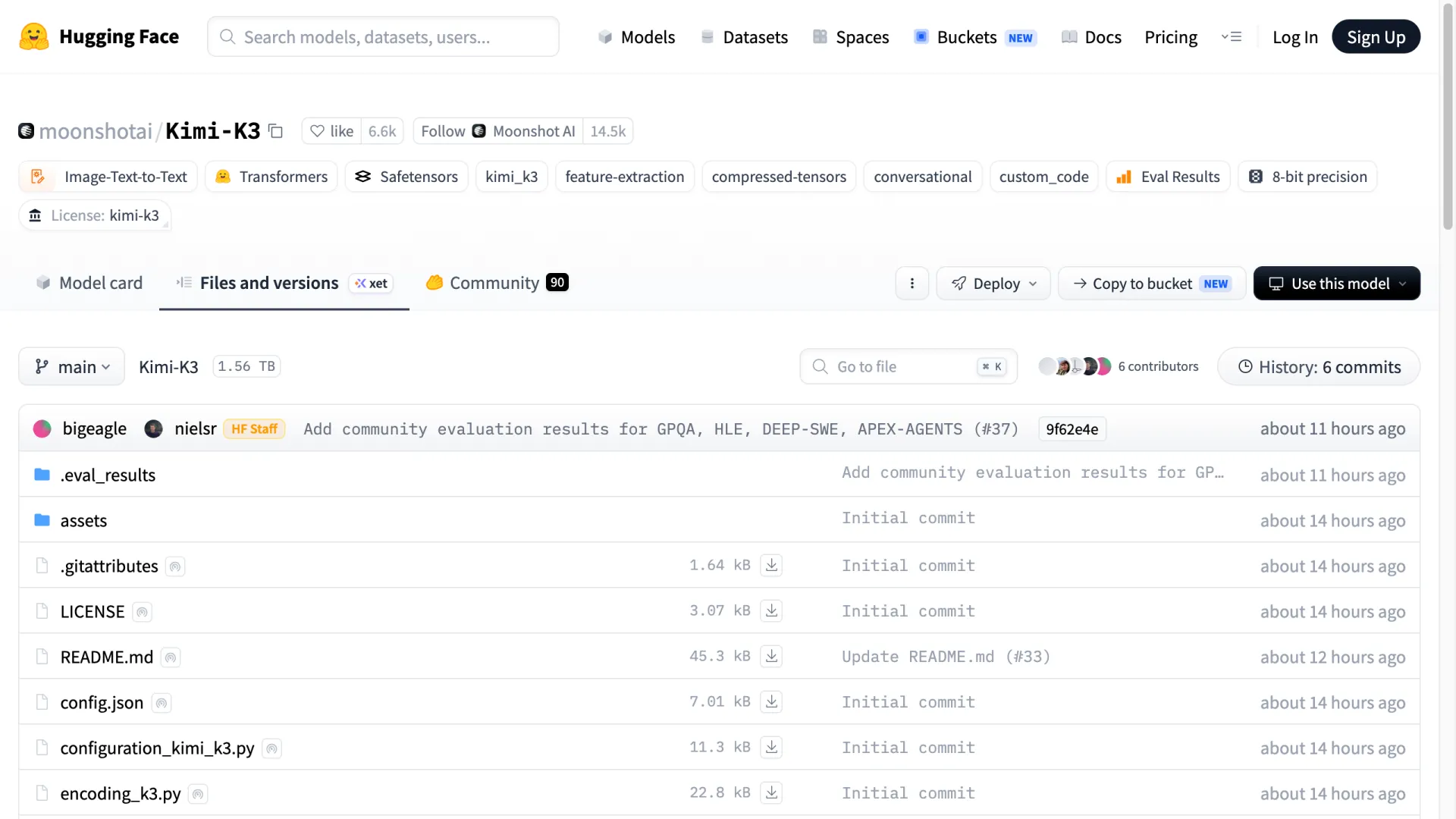Viewport: 1456px width, 819px height.
Task: Expand the Use this model dropdown
Action: pyautogui.click(x=1336, y=283)
